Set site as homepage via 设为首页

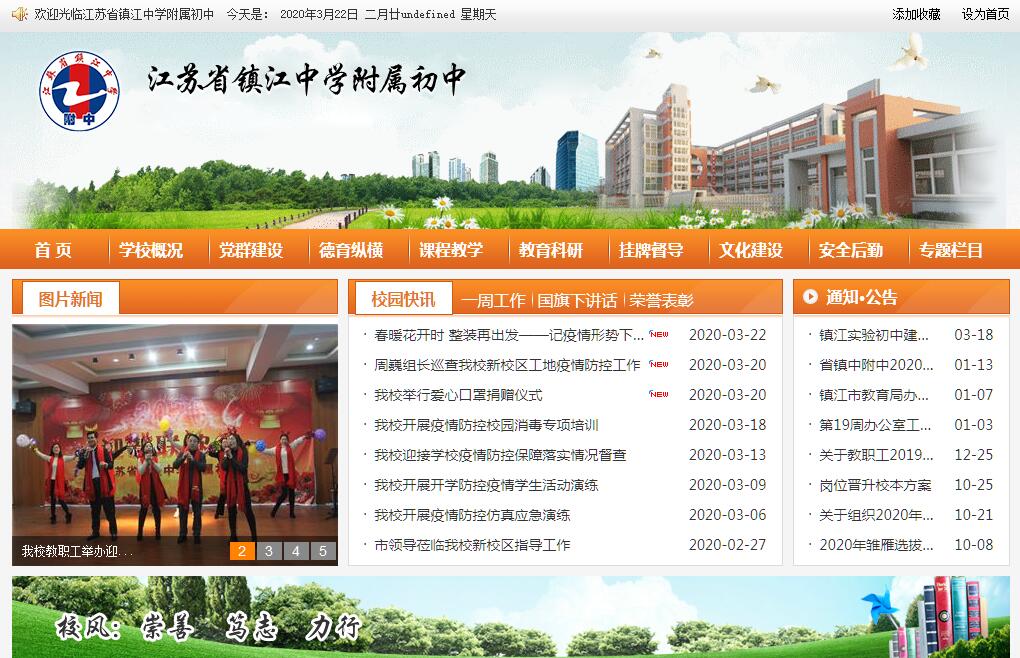[x=985, y=14]
